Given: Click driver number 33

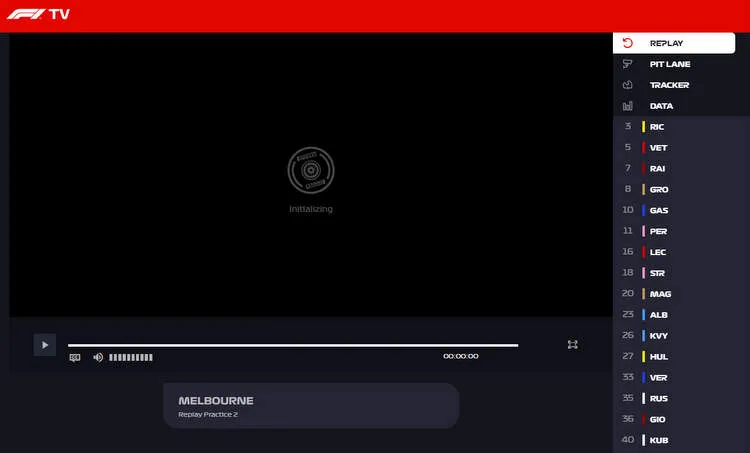Looking at the screenshot, I should coord(628,377).
